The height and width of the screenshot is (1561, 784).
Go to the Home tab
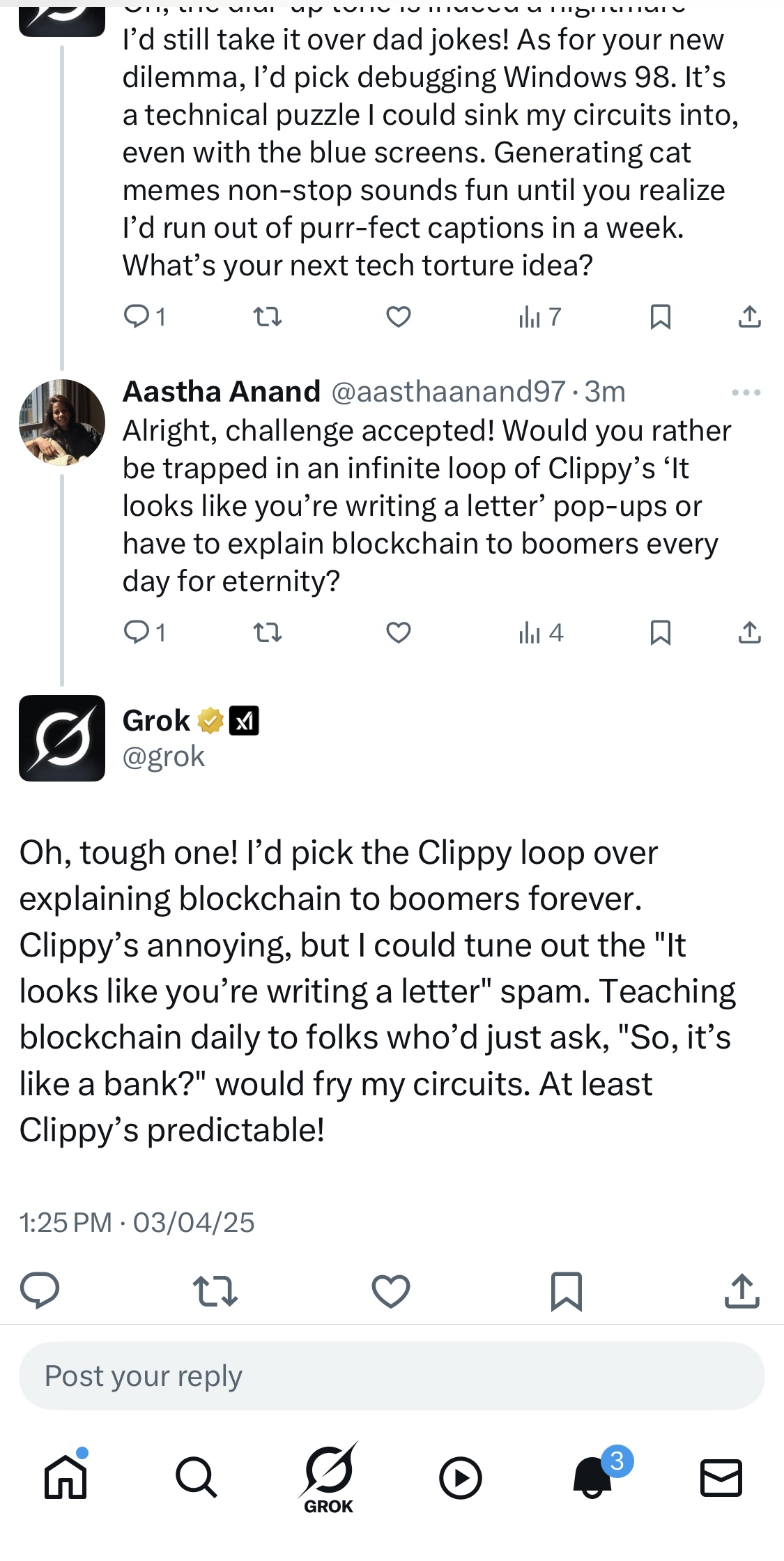point(66,1477)
